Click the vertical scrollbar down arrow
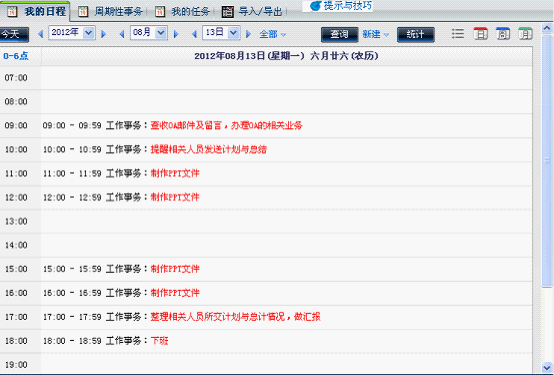This screenshot has height=375, width=554. point(547,367)
